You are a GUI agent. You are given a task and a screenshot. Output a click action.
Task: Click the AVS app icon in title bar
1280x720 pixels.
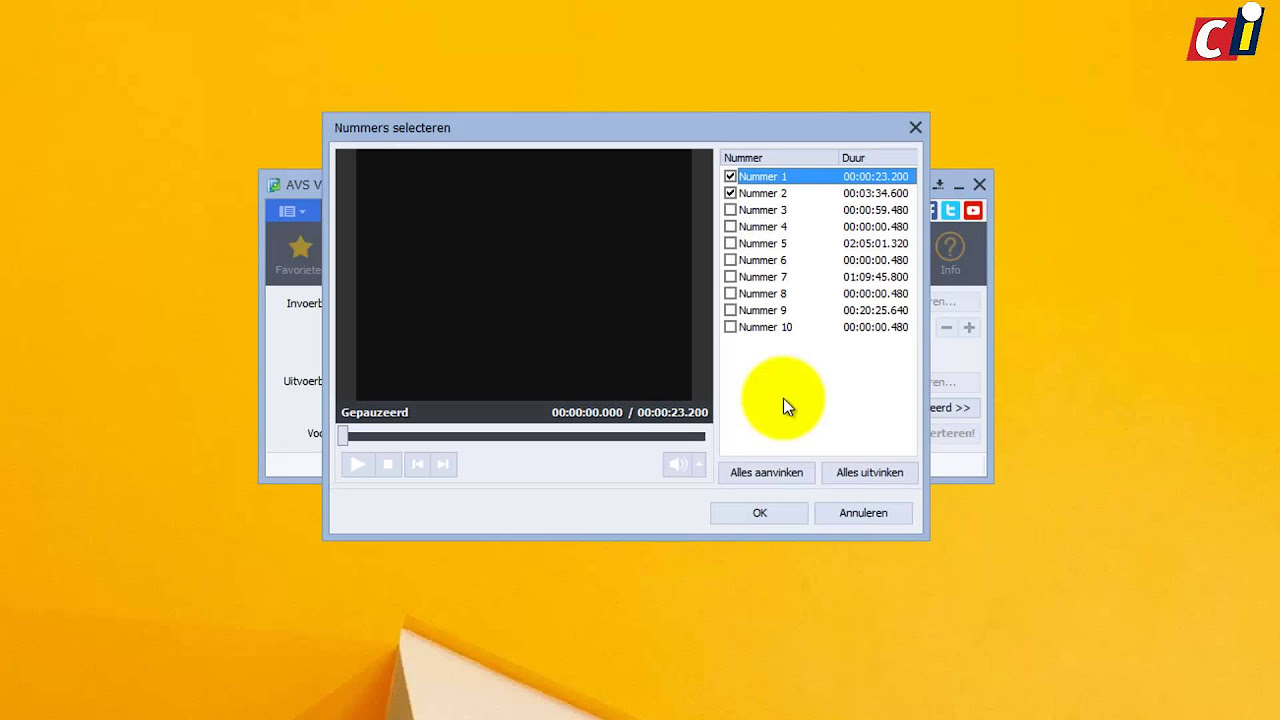click(275, 185)
